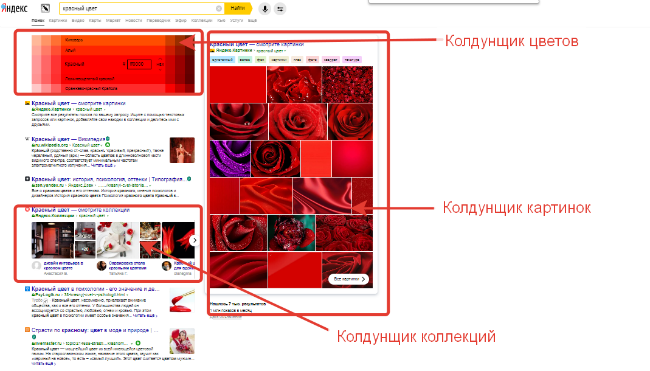Open red door interior collection thumbnail

coord(53,240)
